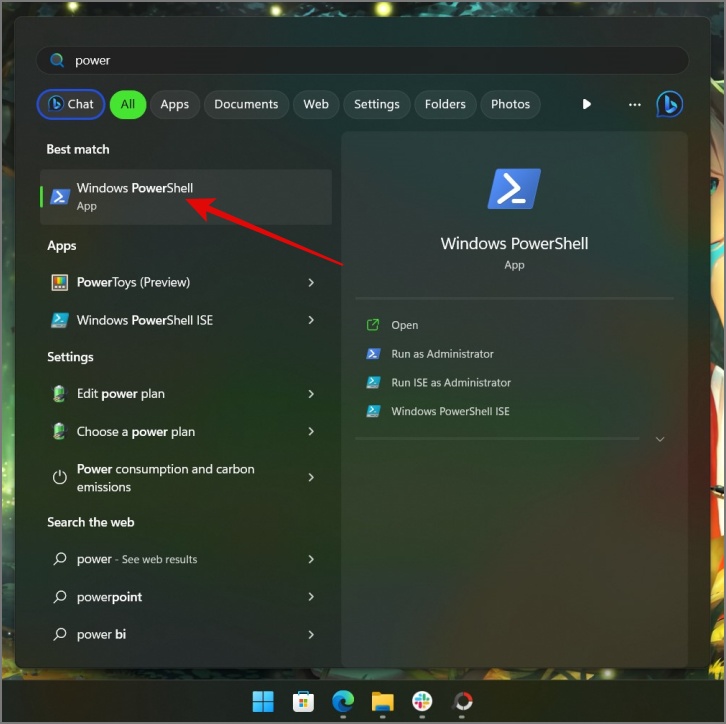Expand the powerpoint suggestion chevron

click(311, 597)
